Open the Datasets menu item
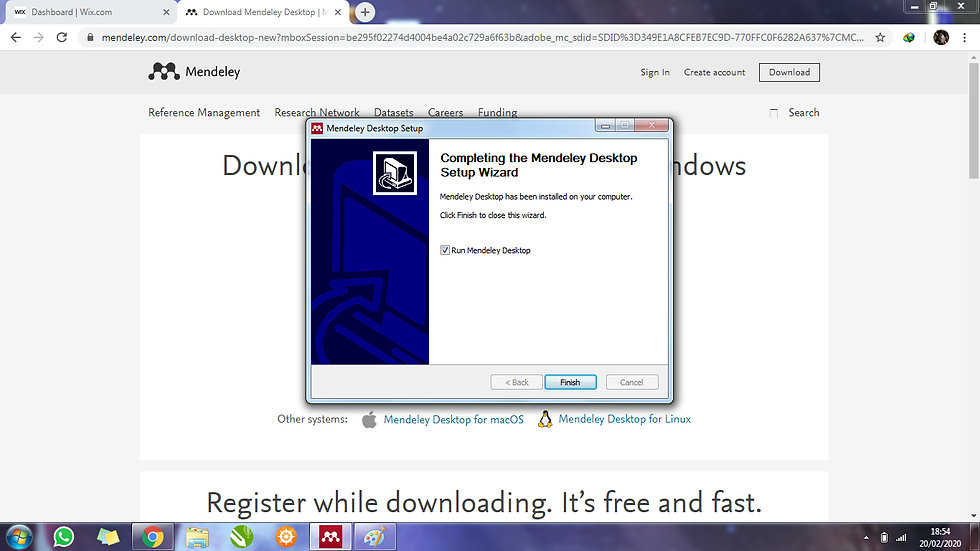The height and width of the screenshot is (551, 980). pos(394,112)
